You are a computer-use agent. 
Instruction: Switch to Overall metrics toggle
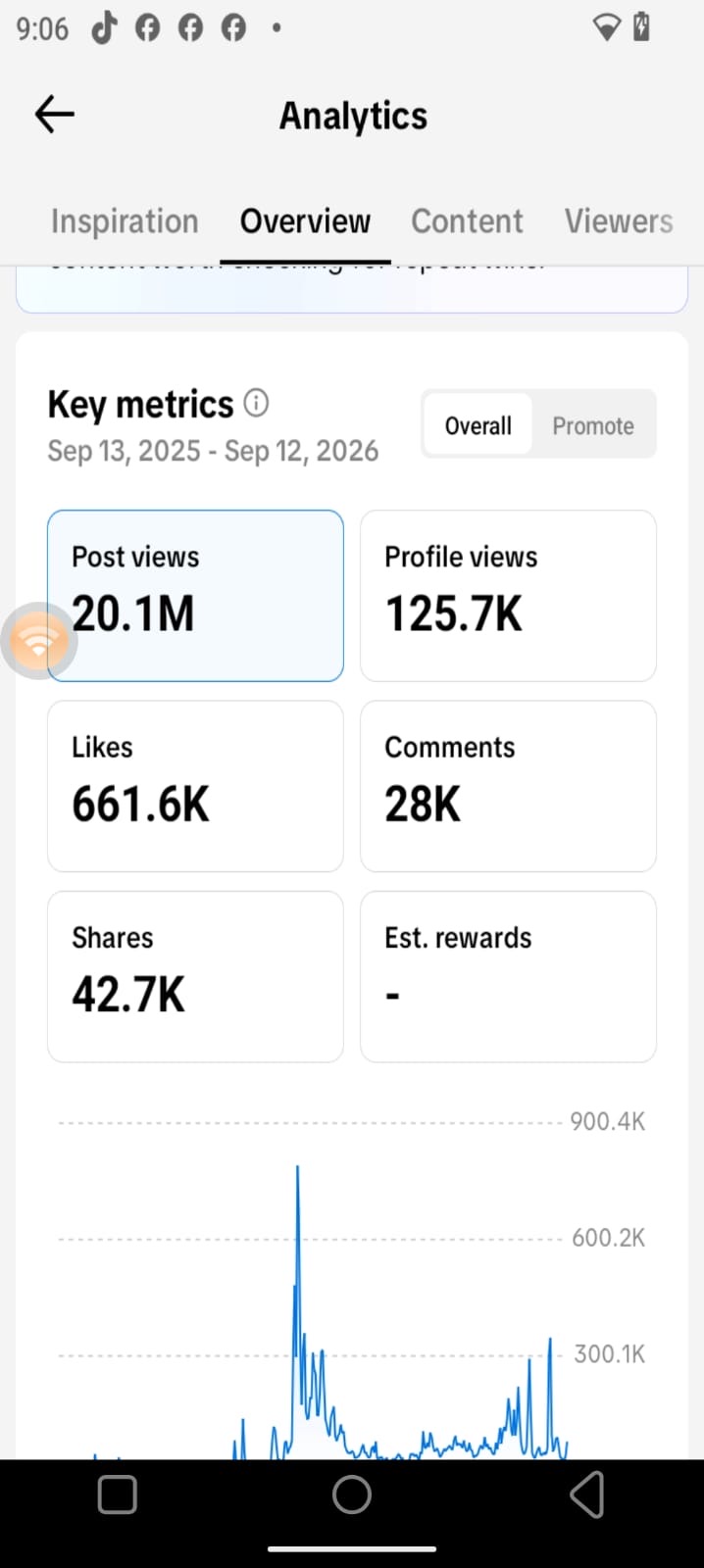tap(478, 425)
